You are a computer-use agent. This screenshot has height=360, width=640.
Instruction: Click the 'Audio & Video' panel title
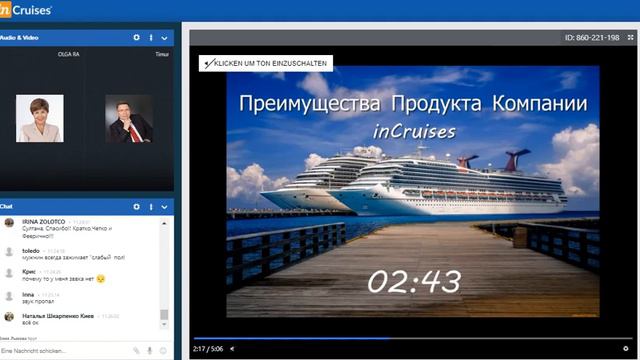19,38
